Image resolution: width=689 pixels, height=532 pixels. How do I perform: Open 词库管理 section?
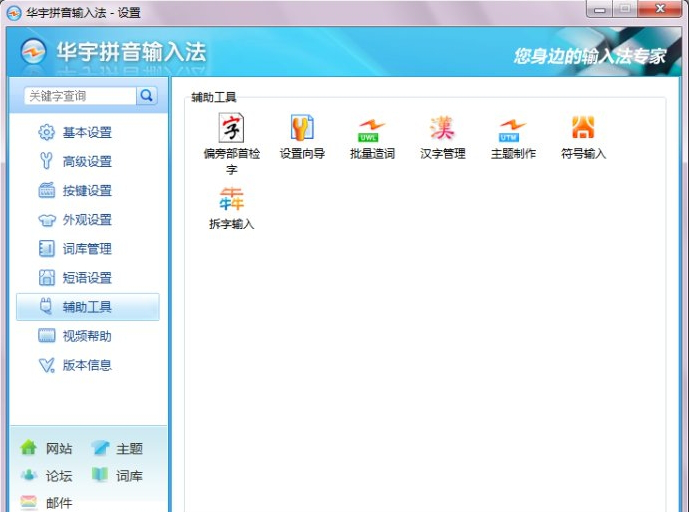pos(88,249)
